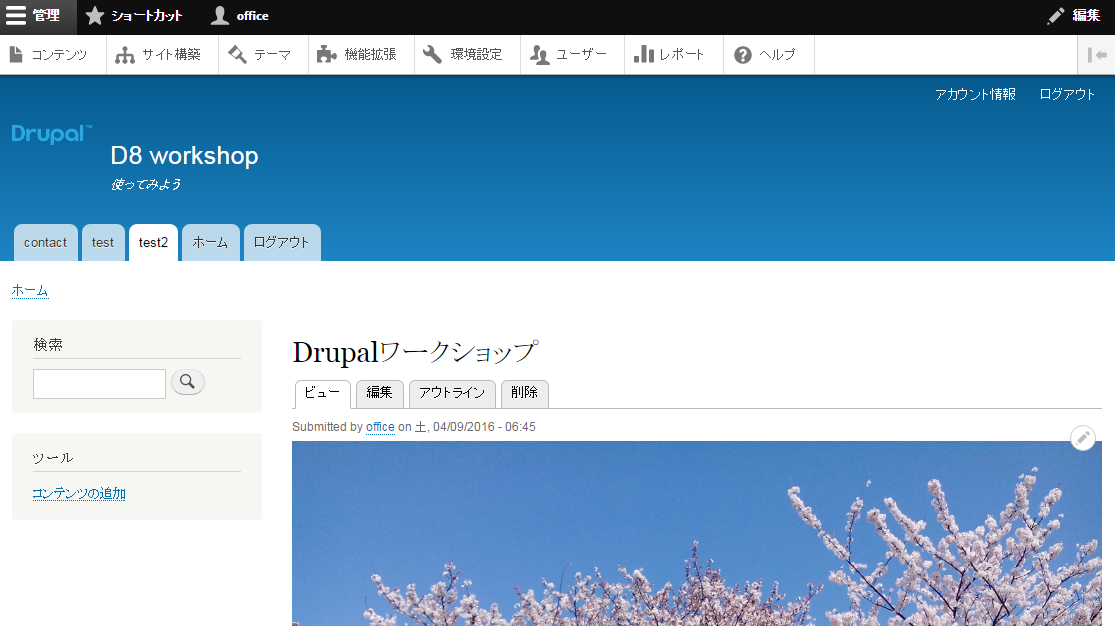Image resolution: width=1115 pixels, height=626 pixels.
Task: Open the ホーム navigation tab
Action: 210,243
